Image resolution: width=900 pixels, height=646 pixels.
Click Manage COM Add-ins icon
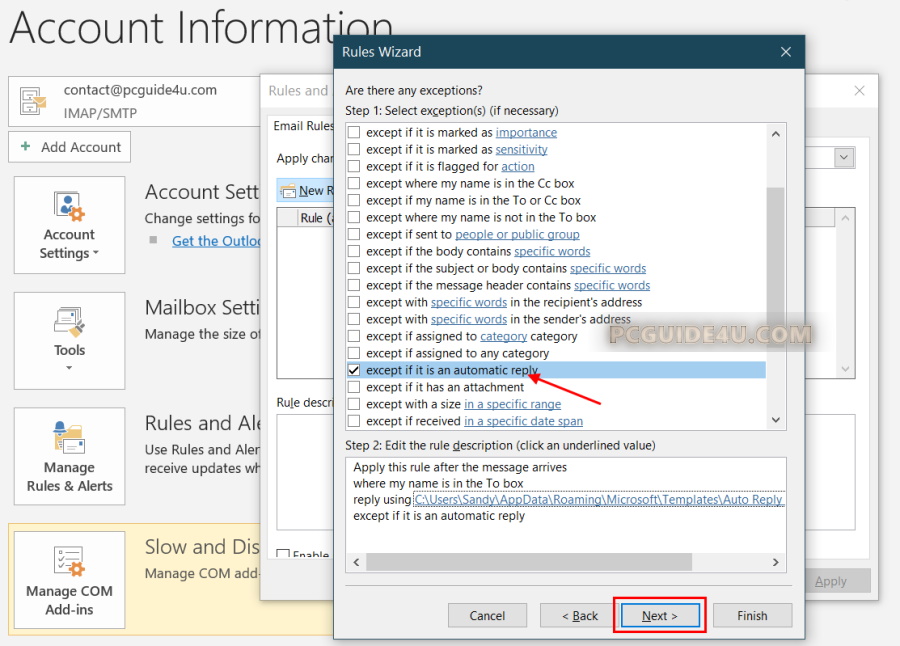point(69,561)
